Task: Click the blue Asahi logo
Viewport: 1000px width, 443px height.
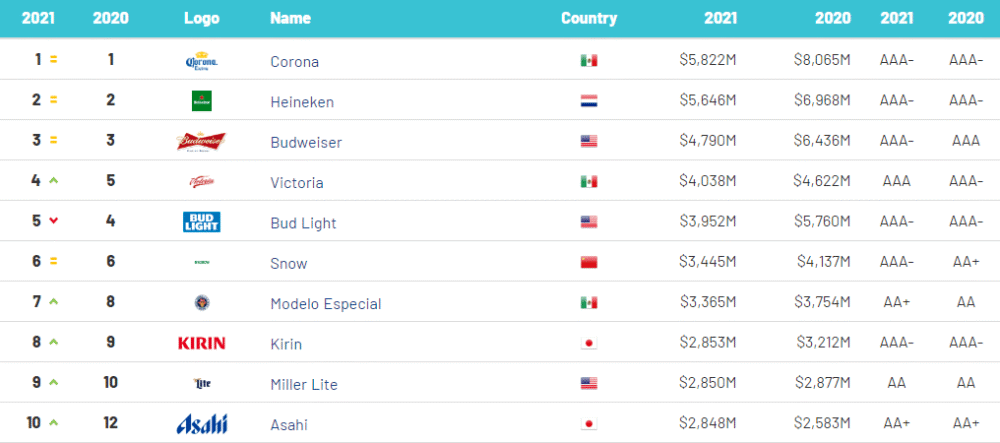Action: point(201,424)
